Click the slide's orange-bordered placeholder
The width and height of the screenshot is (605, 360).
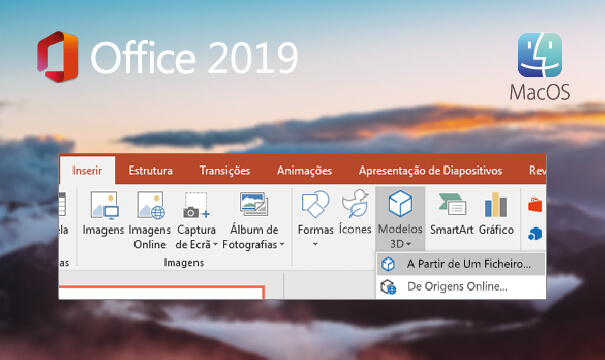161,292
